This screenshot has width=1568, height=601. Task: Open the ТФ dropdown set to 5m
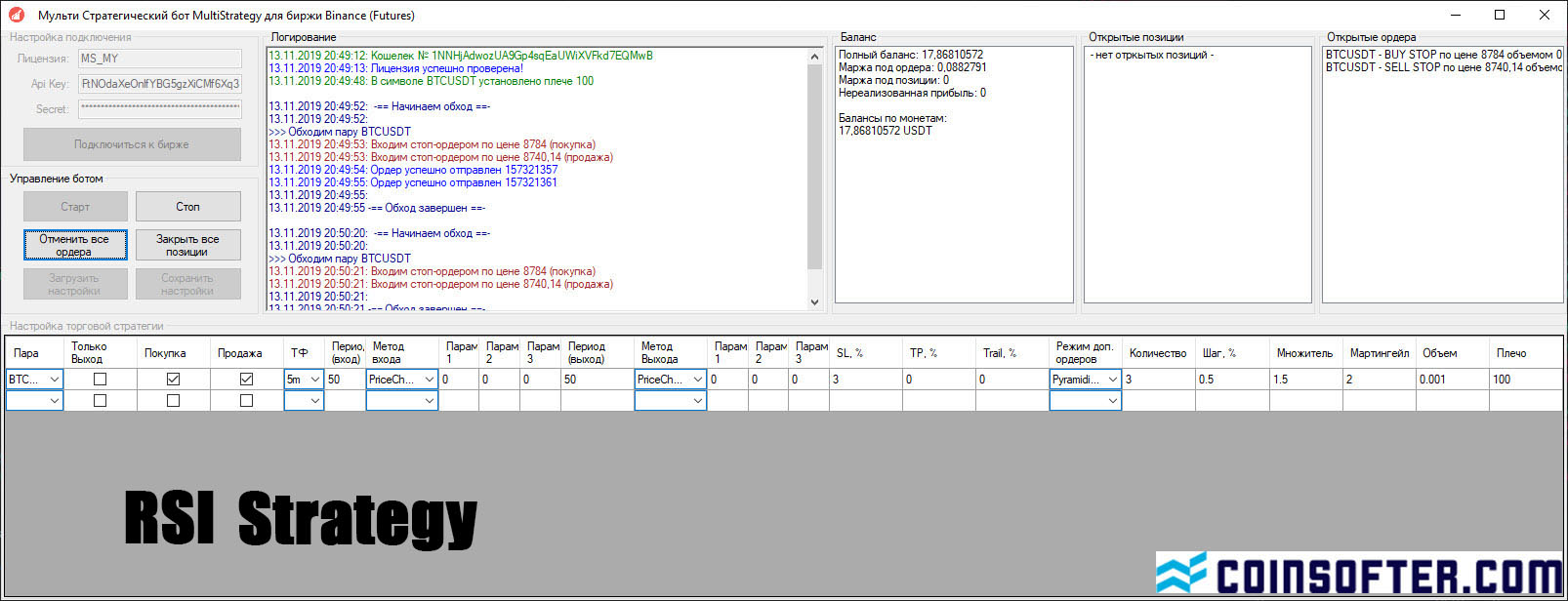pyautogui.click(x=304, y=380)
